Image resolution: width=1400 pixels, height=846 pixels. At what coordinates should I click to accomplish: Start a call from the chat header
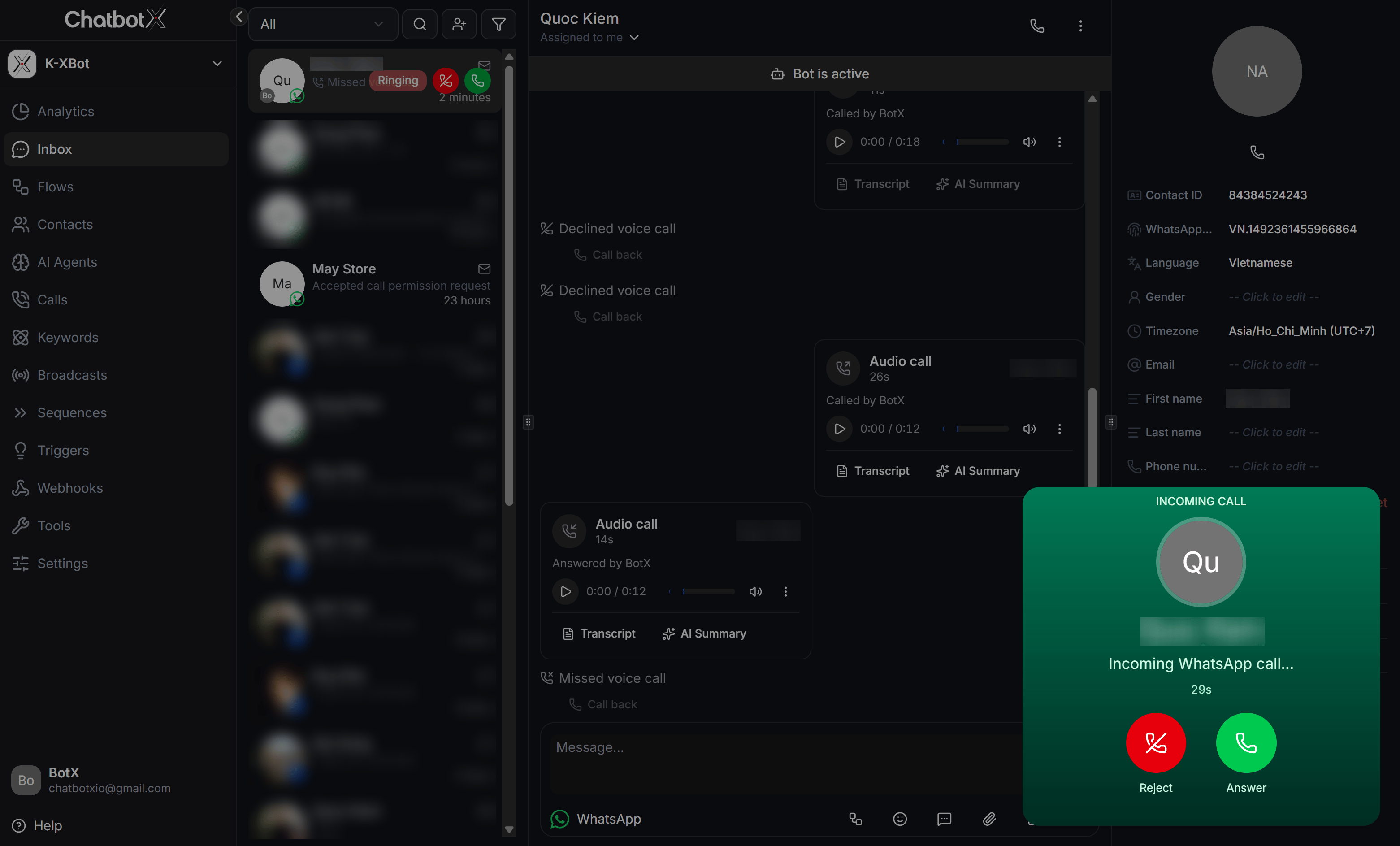click(x=1037, y=26)
